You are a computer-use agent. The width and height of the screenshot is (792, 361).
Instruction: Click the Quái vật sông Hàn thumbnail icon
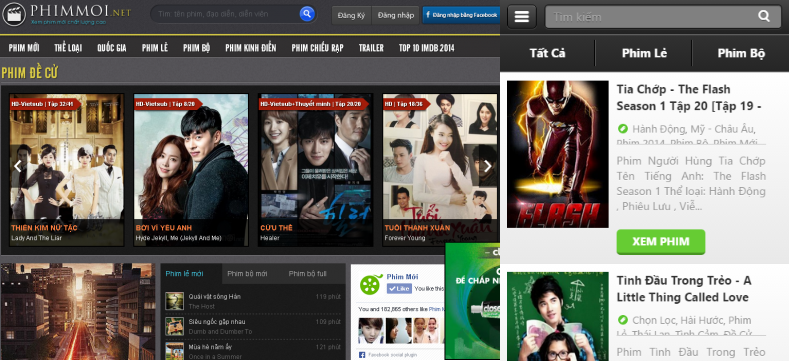[174, 301]
